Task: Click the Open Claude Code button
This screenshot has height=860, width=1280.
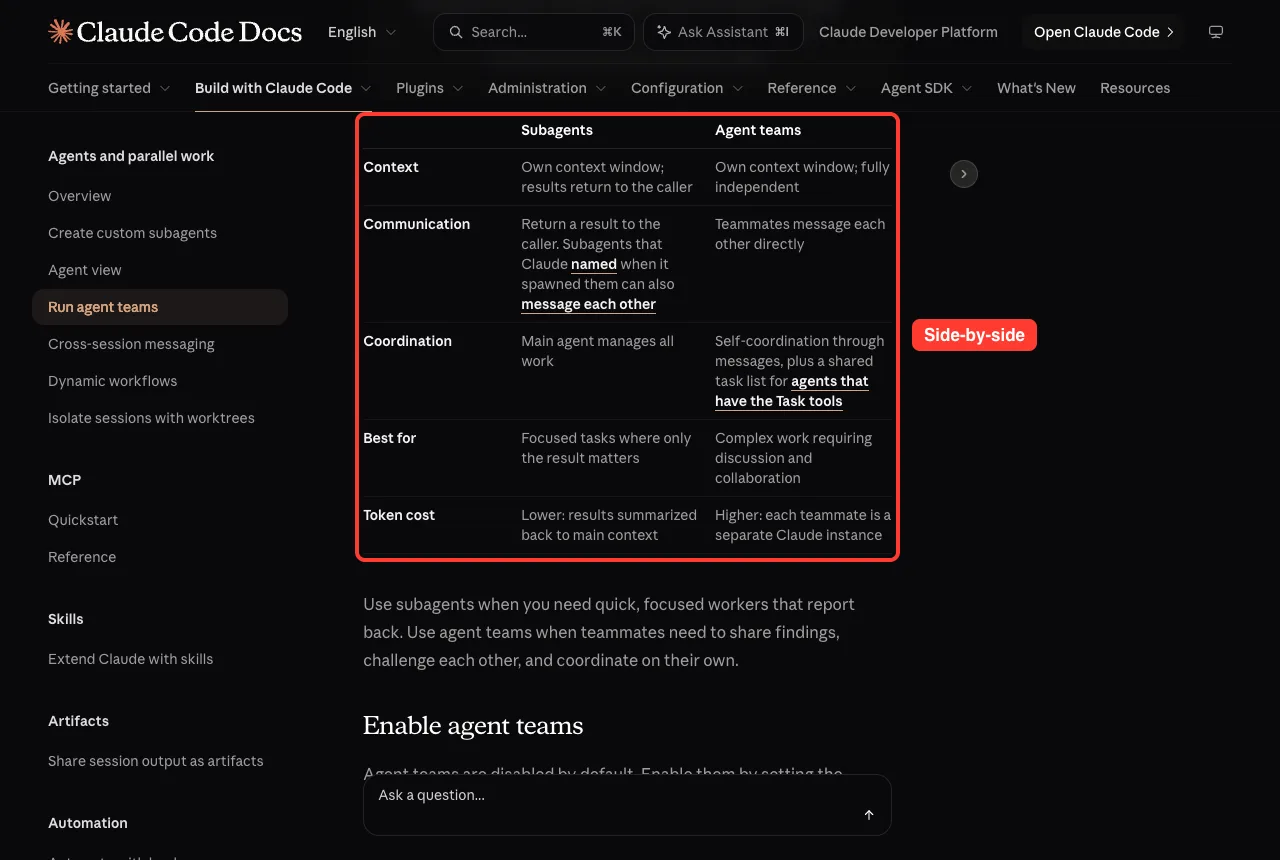Action: click(1103, 32)
